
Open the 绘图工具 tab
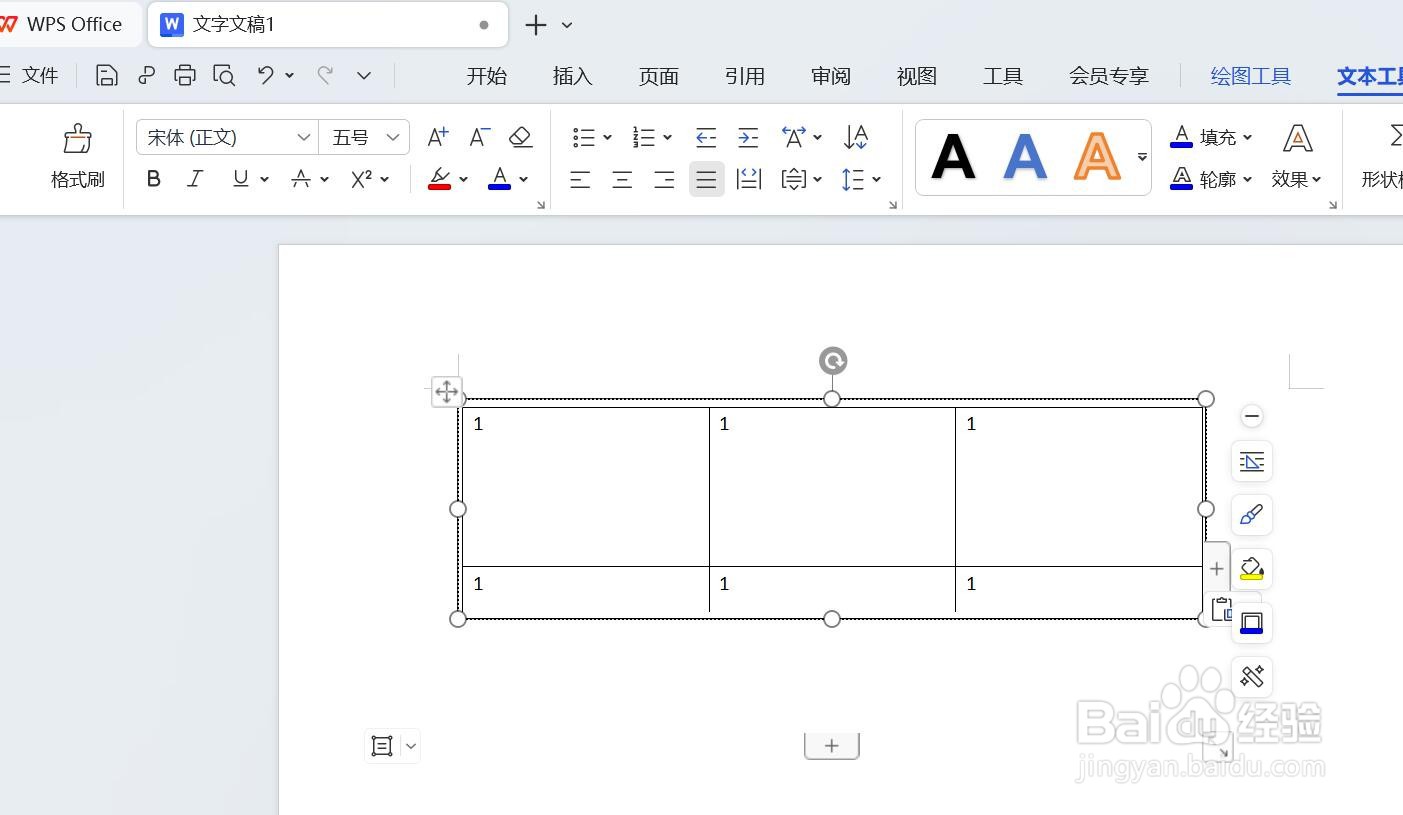click(x=1250, y=75)
